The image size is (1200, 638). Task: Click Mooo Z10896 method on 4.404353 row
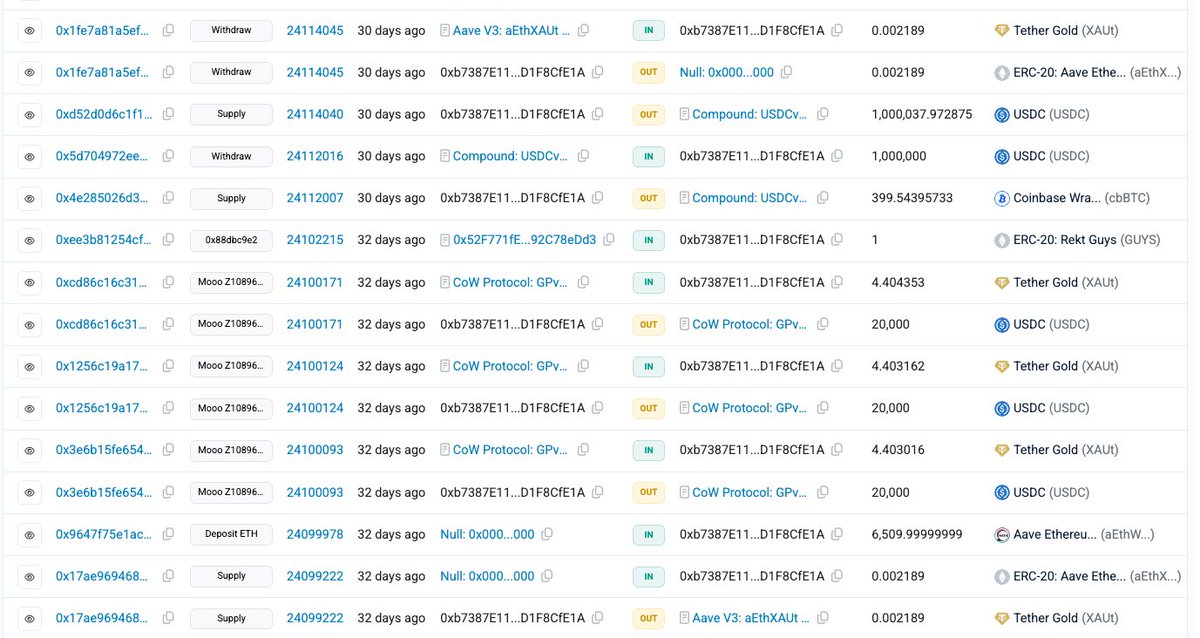pos(231,283)
